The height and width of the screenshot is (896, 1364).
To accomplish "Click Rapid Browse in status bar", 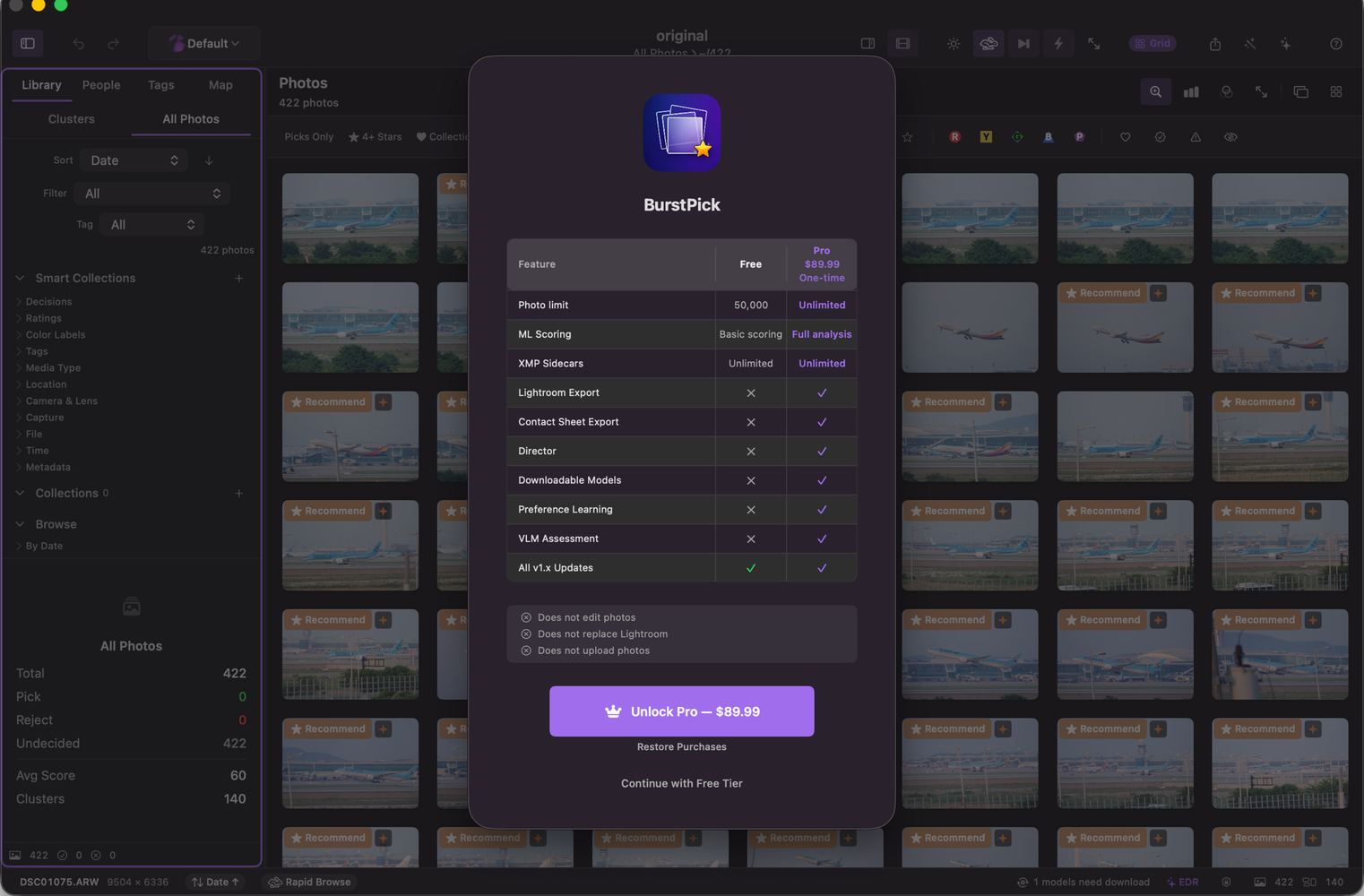I will coord(309,883).
